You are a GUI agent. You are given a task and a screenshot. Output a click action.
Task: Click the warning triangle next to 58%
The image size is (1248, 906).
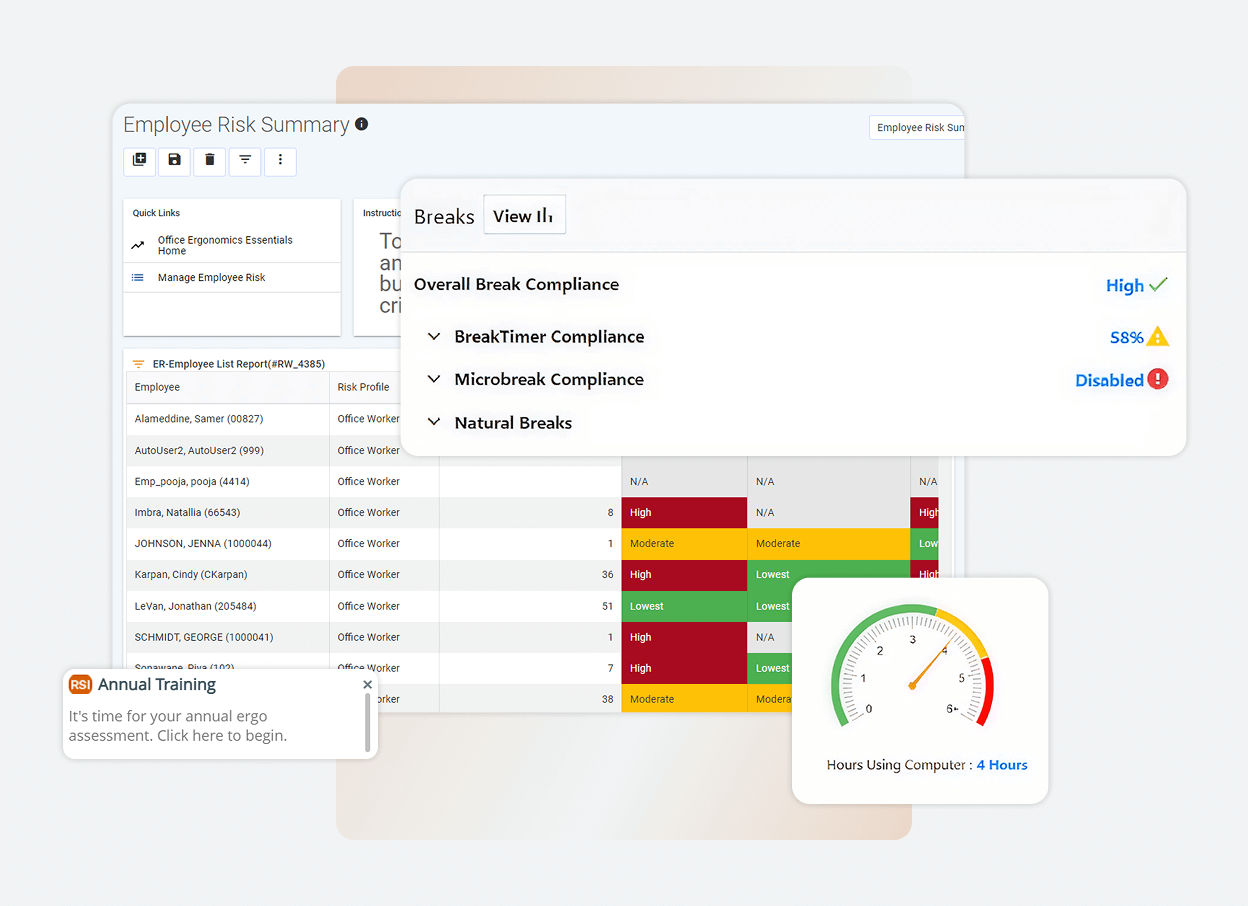point(1160,337)
